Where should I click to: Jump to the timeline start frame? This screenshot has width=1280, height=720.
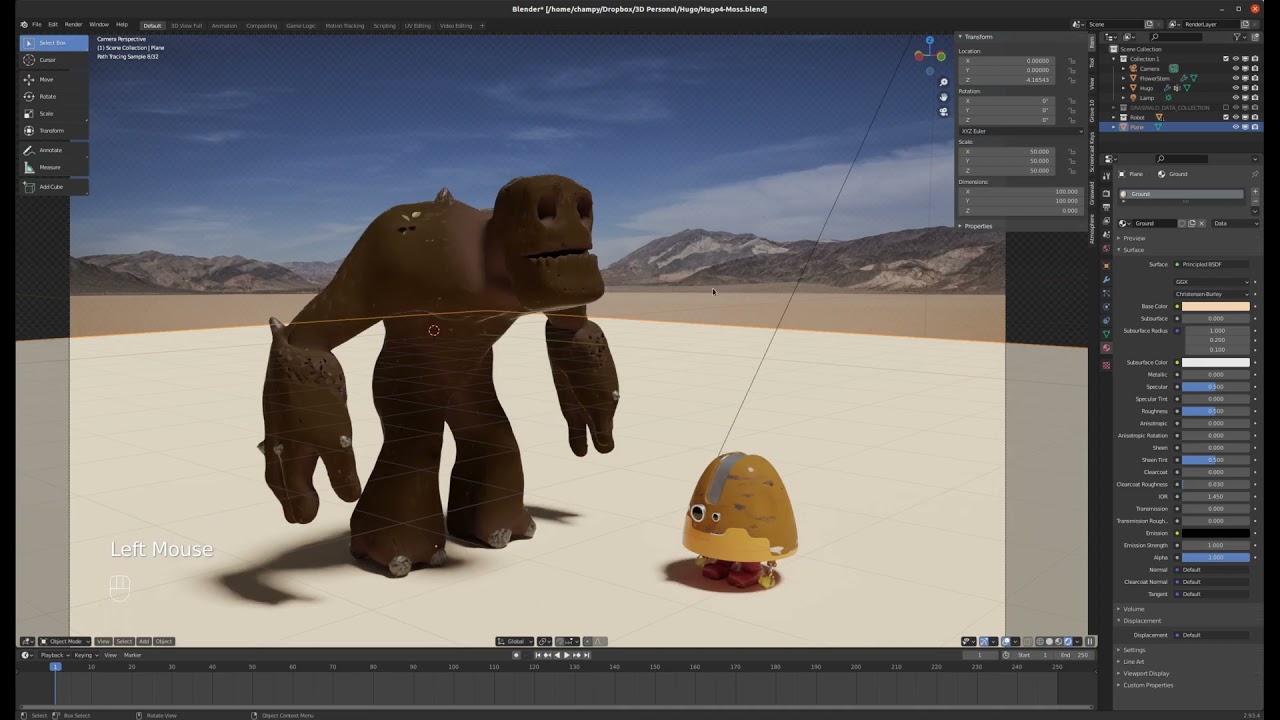pyautogui.click(x=538, y=655)
